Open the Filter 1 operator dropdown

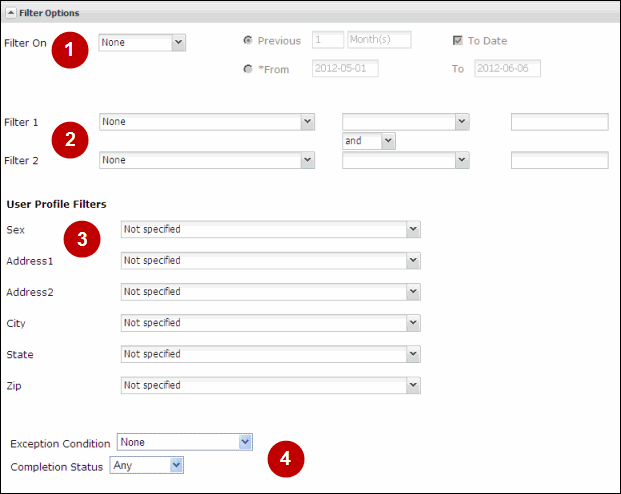(406, 122)
